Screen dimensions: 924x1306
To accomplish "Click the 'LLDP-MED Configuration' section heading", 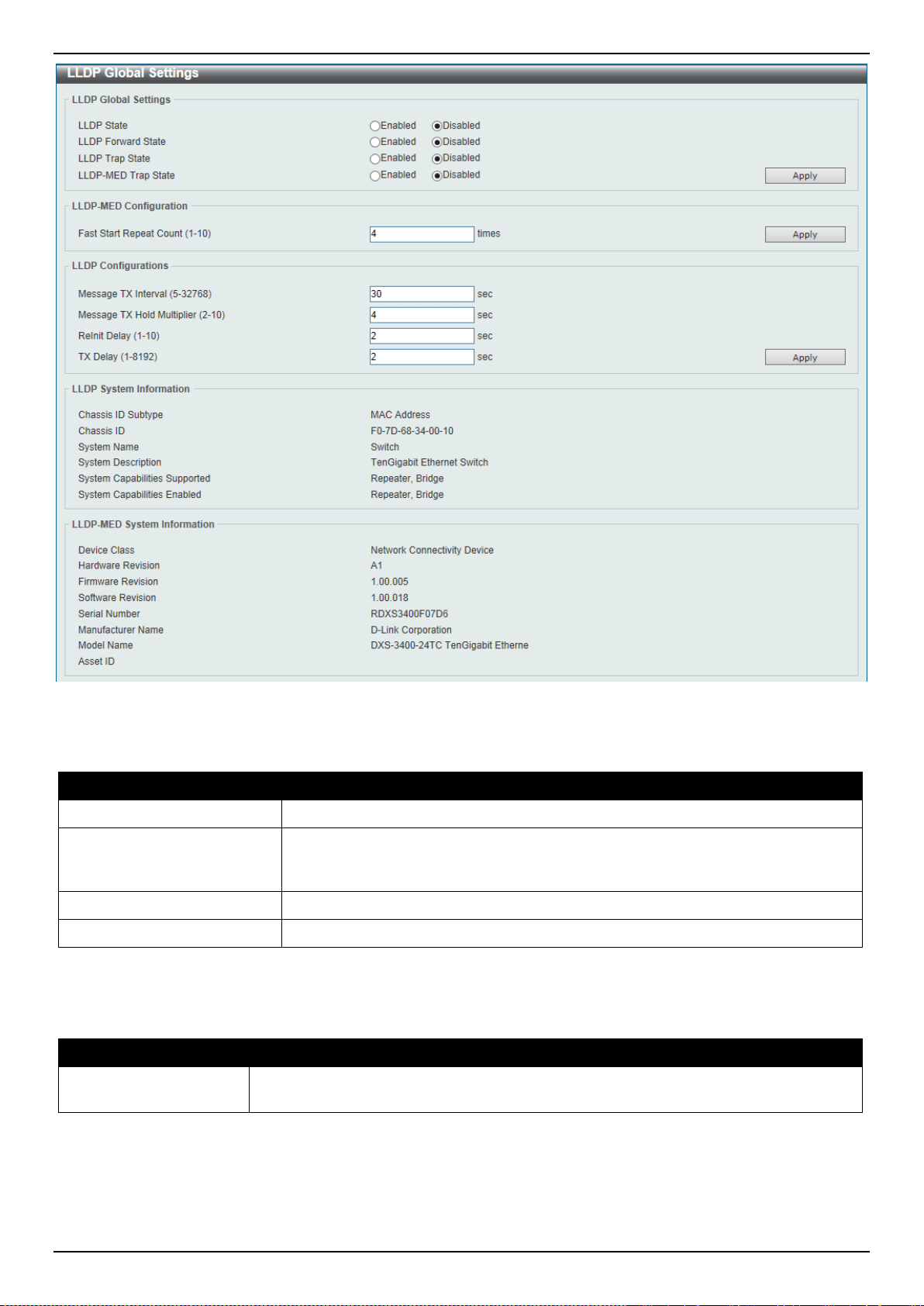I will 129,206.
